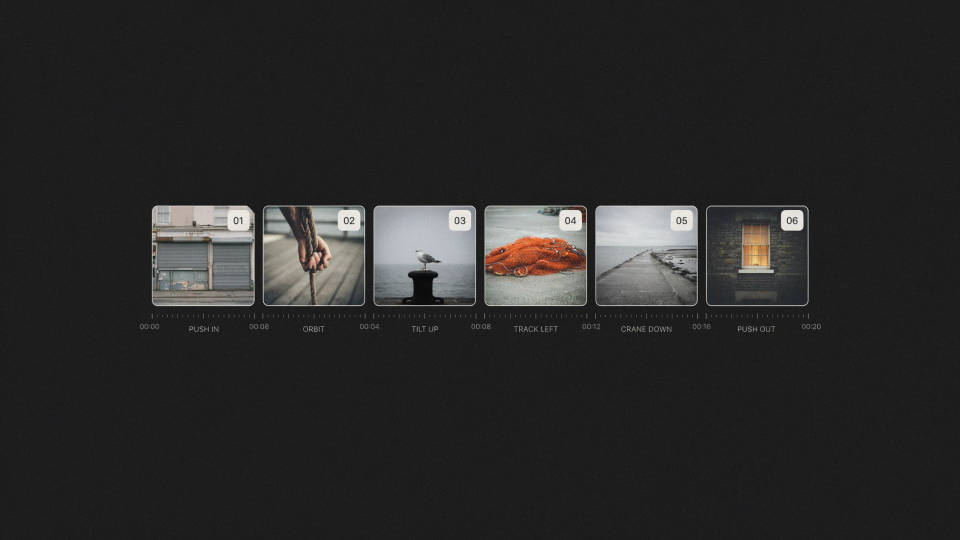Select the seagull on bollard thumbnail
The width and height of the screenshot is (960, 540).
[x=425, y=255]
